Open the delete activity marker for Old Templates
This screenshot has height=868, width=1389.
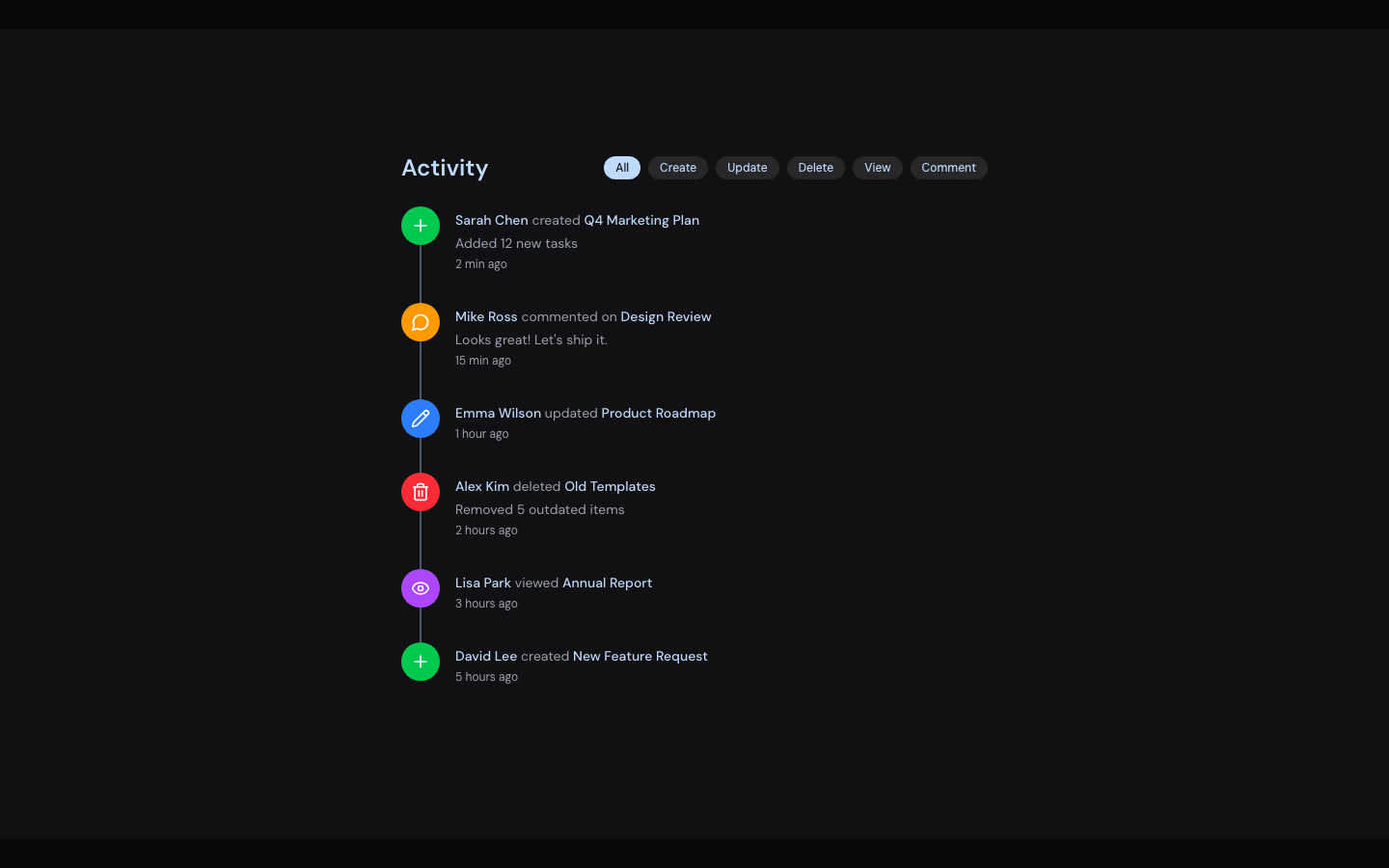coord(421,491)
